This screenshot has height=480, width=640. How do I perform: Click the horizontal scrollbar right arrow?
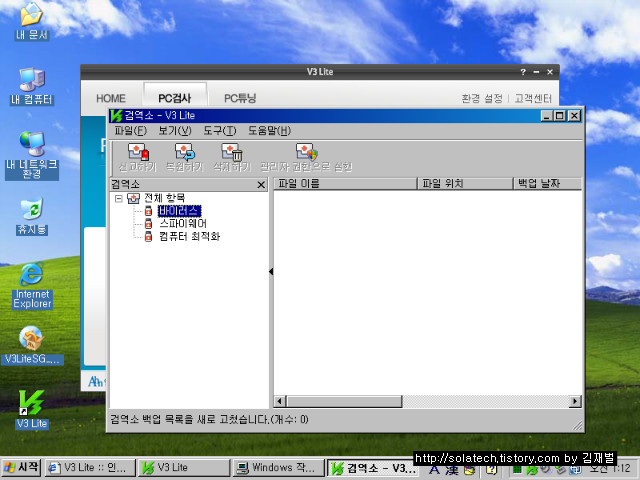575,402
